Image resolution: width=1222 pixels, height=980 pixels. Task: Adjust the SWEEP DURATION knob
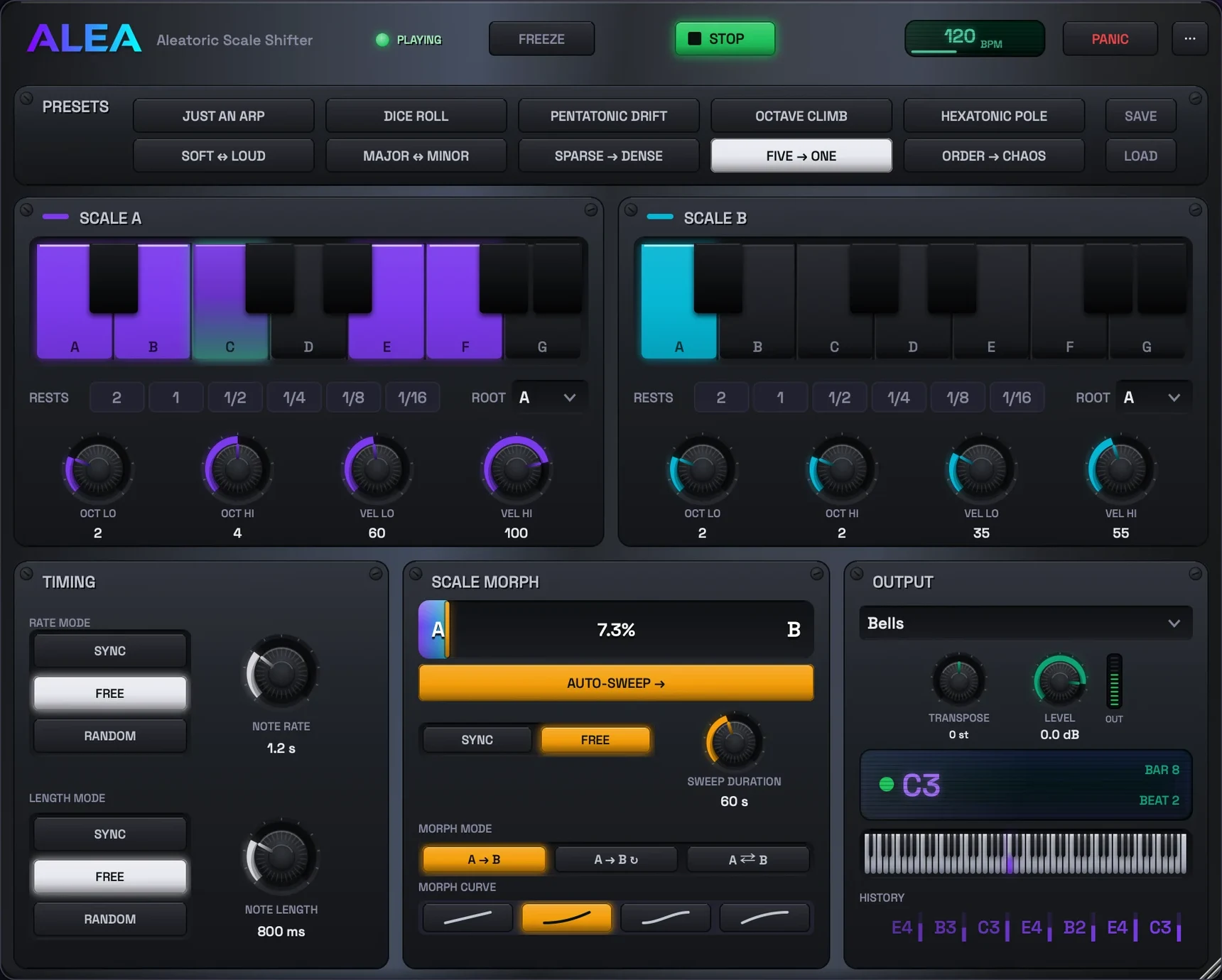[734, 742]
